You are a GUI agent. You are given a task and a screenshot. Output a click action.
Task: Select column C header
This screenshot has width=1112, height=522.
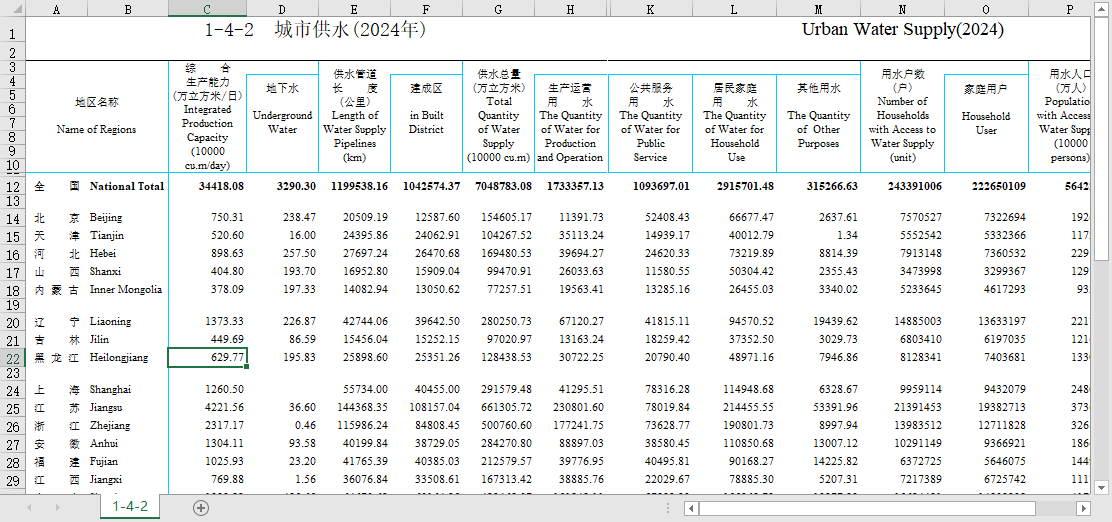click(x=207, y=9)
